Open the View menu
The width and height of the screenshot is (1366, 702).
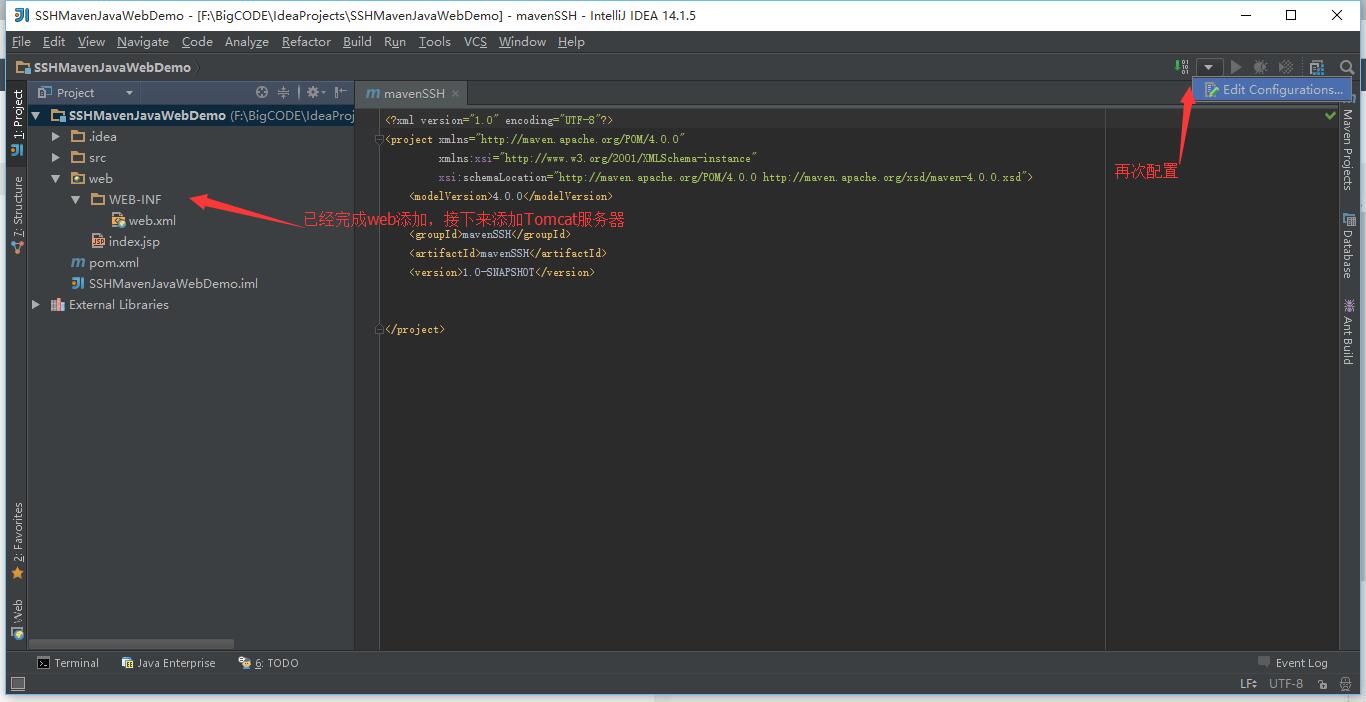pyautogui.click(x=91, y=42)
